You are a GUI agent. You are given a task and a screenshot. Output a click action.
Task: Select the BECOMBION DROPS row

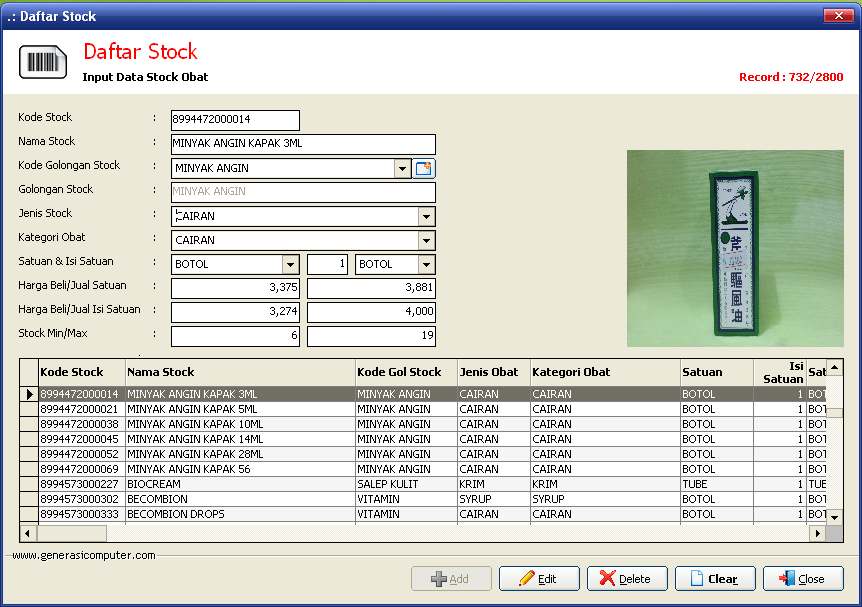pyautogui.click(x=240, y=514)
